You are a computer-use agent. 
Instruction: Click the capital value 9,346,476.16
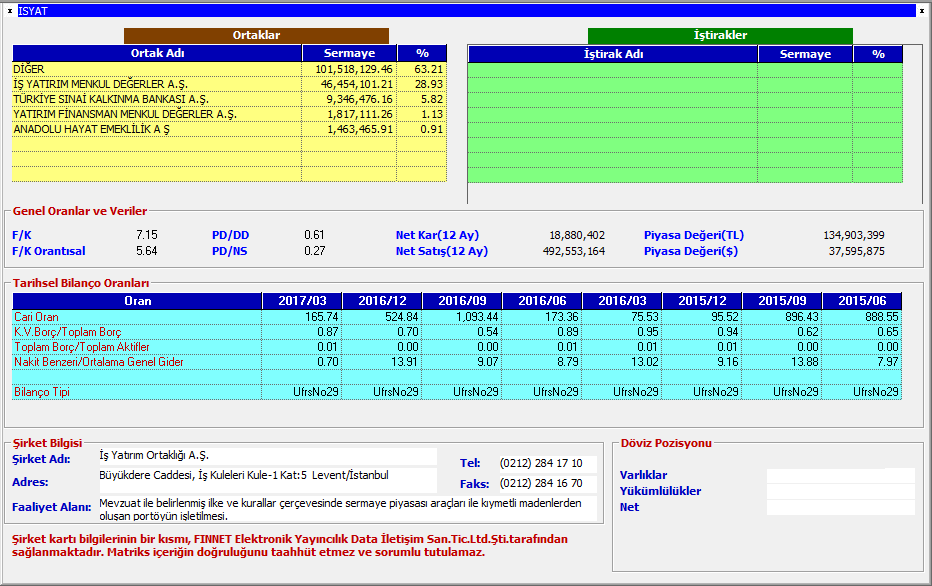359,99
